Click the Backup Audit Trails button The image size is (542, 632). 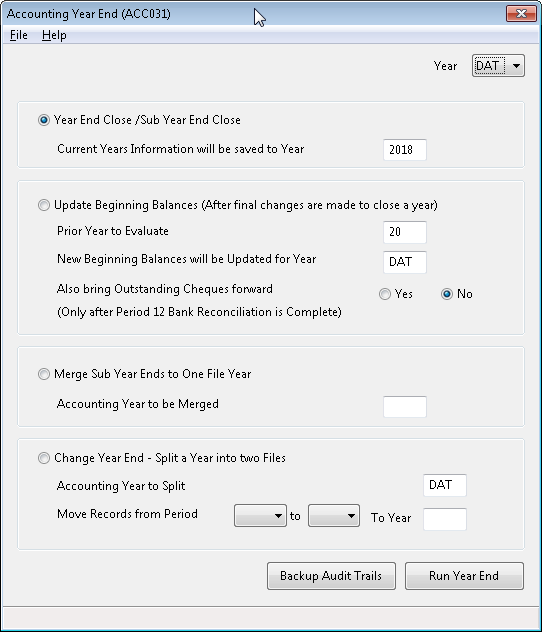[331, 576]
